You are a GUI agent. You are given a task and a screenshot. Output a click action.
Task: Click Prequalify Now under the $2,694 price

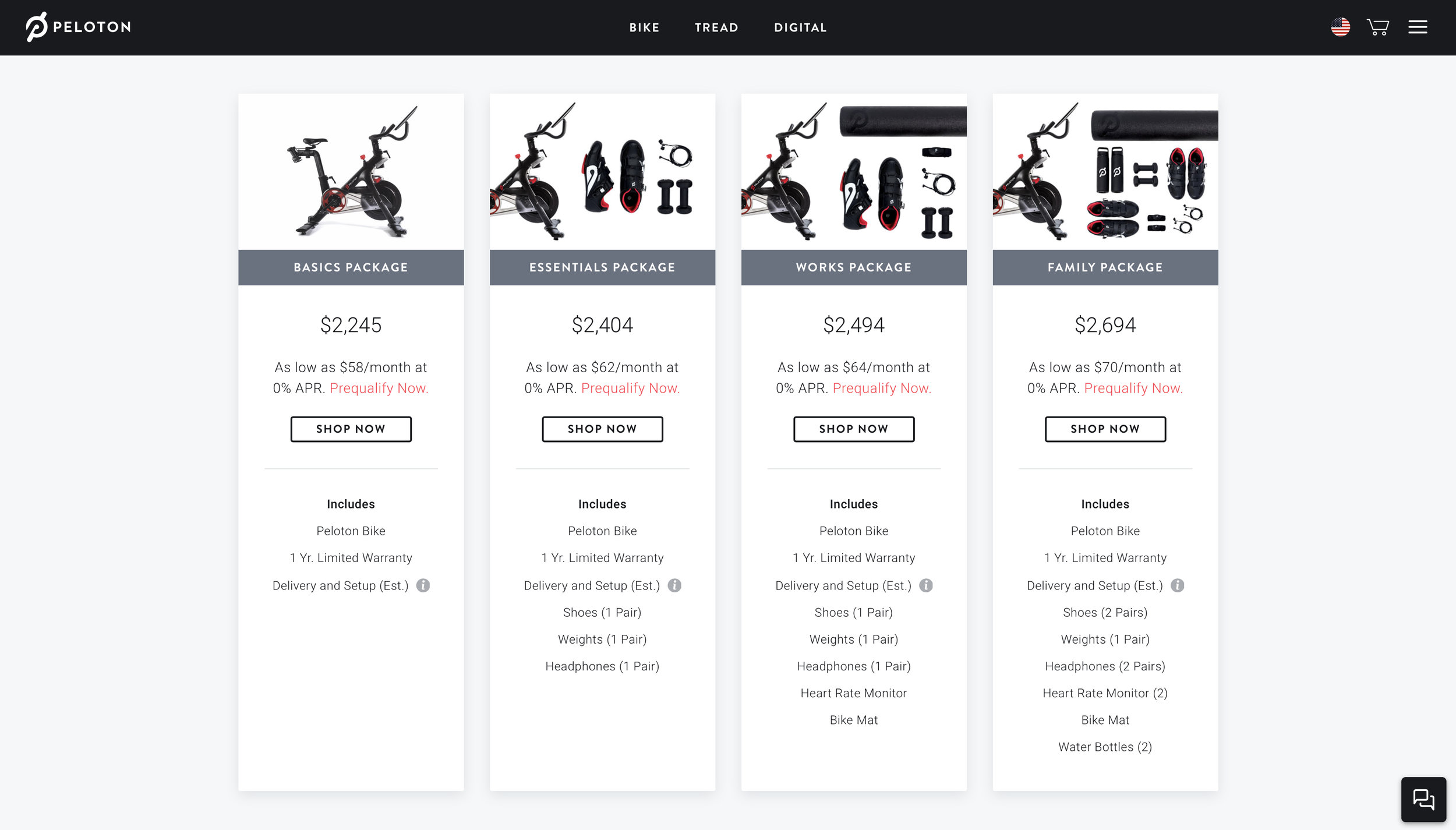point(1134,388)
